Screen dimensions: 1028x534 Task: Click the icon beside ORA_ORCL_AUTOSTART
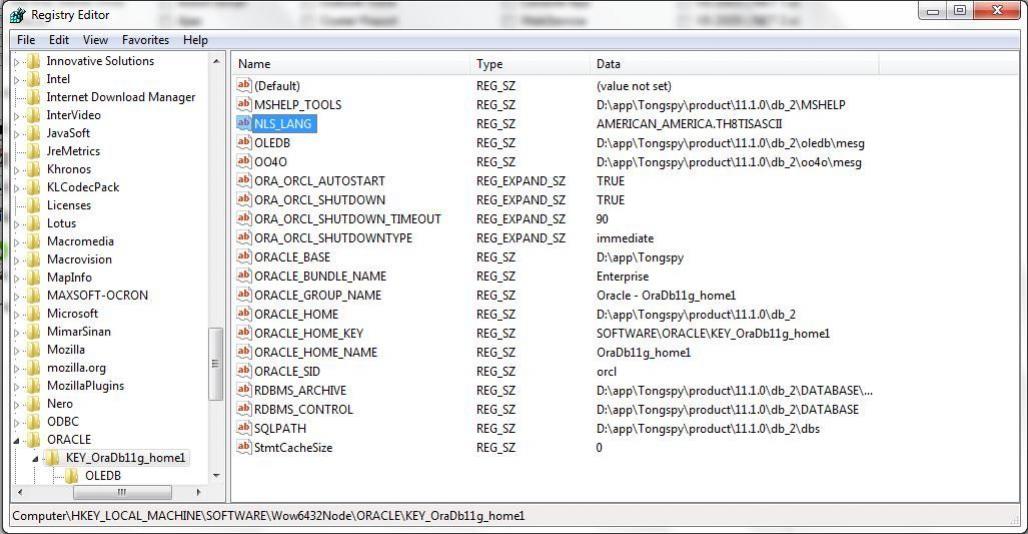coord(244,180)
